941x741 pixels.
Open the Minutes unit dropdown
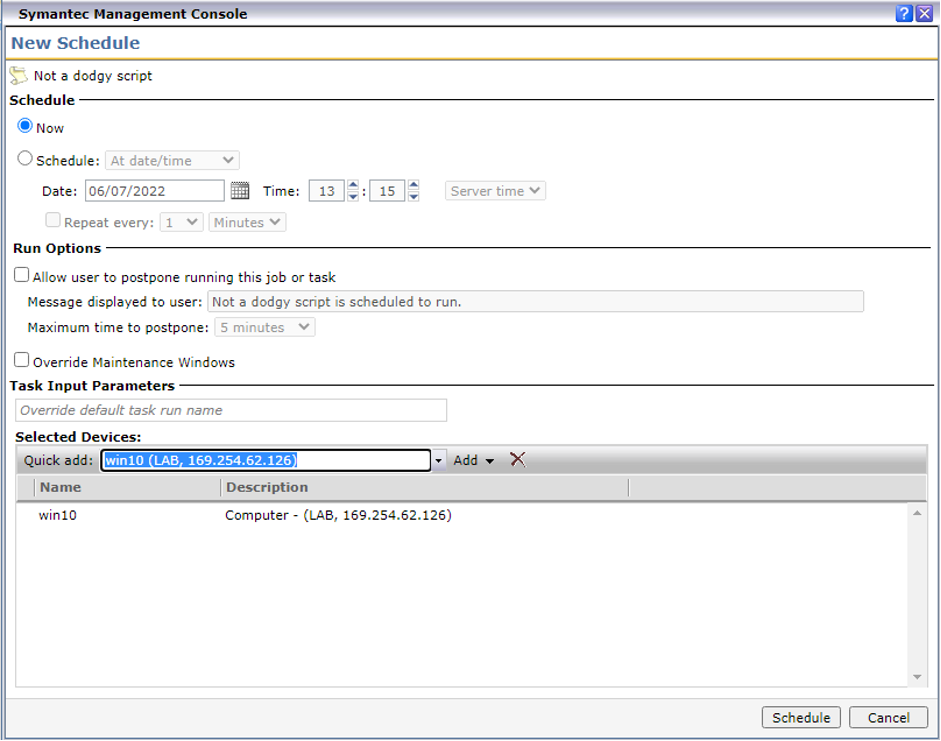click(247, 223)
